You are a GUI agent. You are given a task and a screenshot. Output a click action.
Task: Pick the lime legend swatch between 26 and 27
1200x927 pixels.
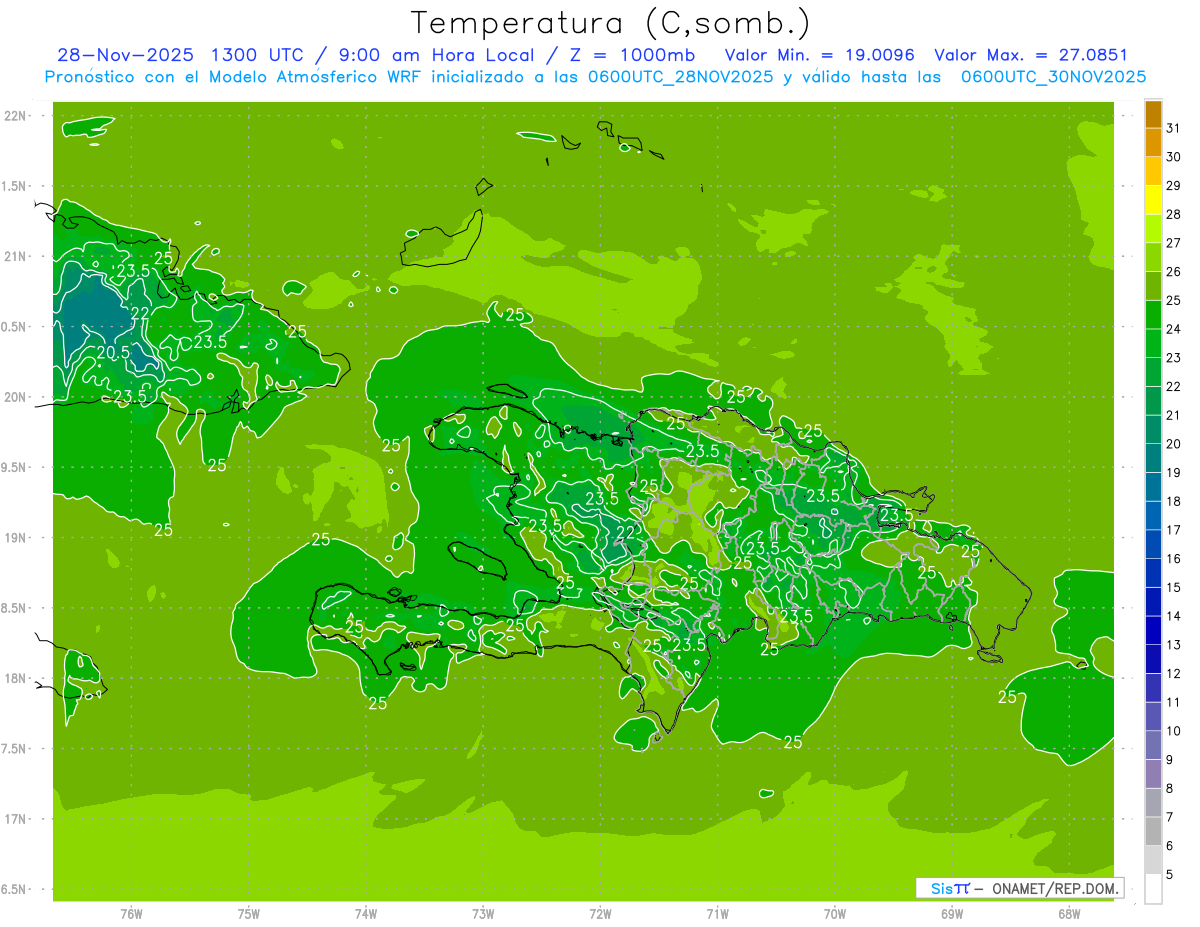point(1153,258)
